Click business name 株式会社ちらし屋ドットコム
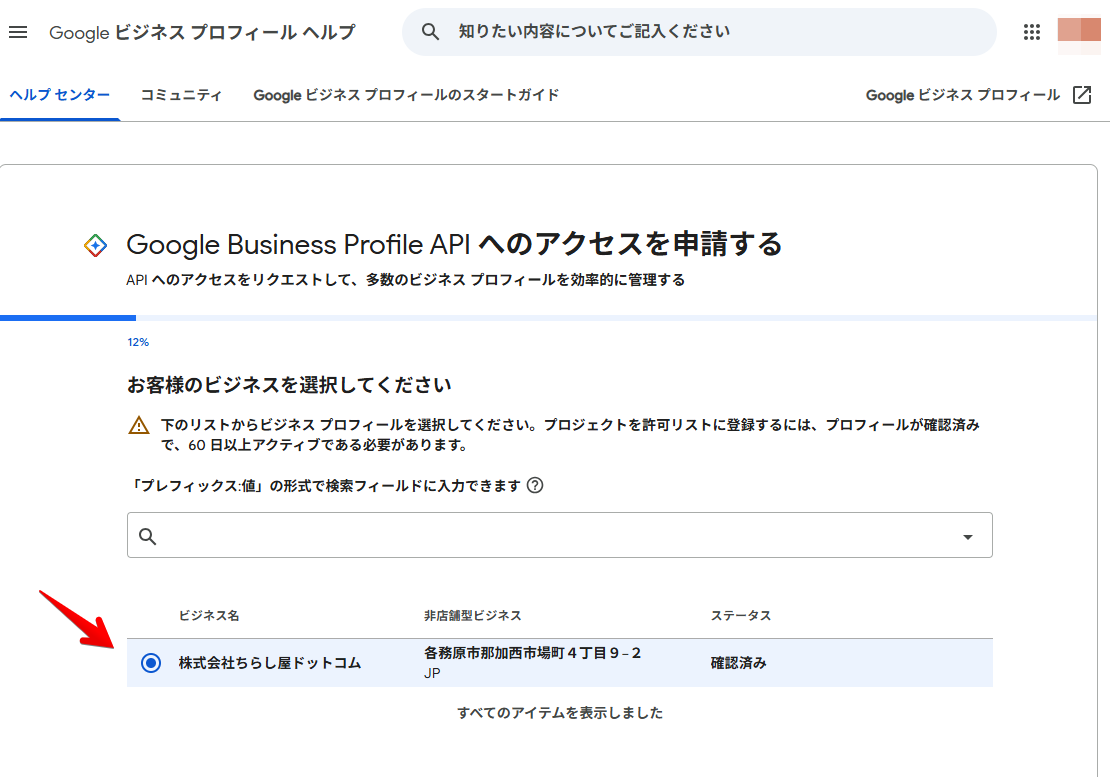Viewport: 1110px width, 777px height. pos(270,663)
